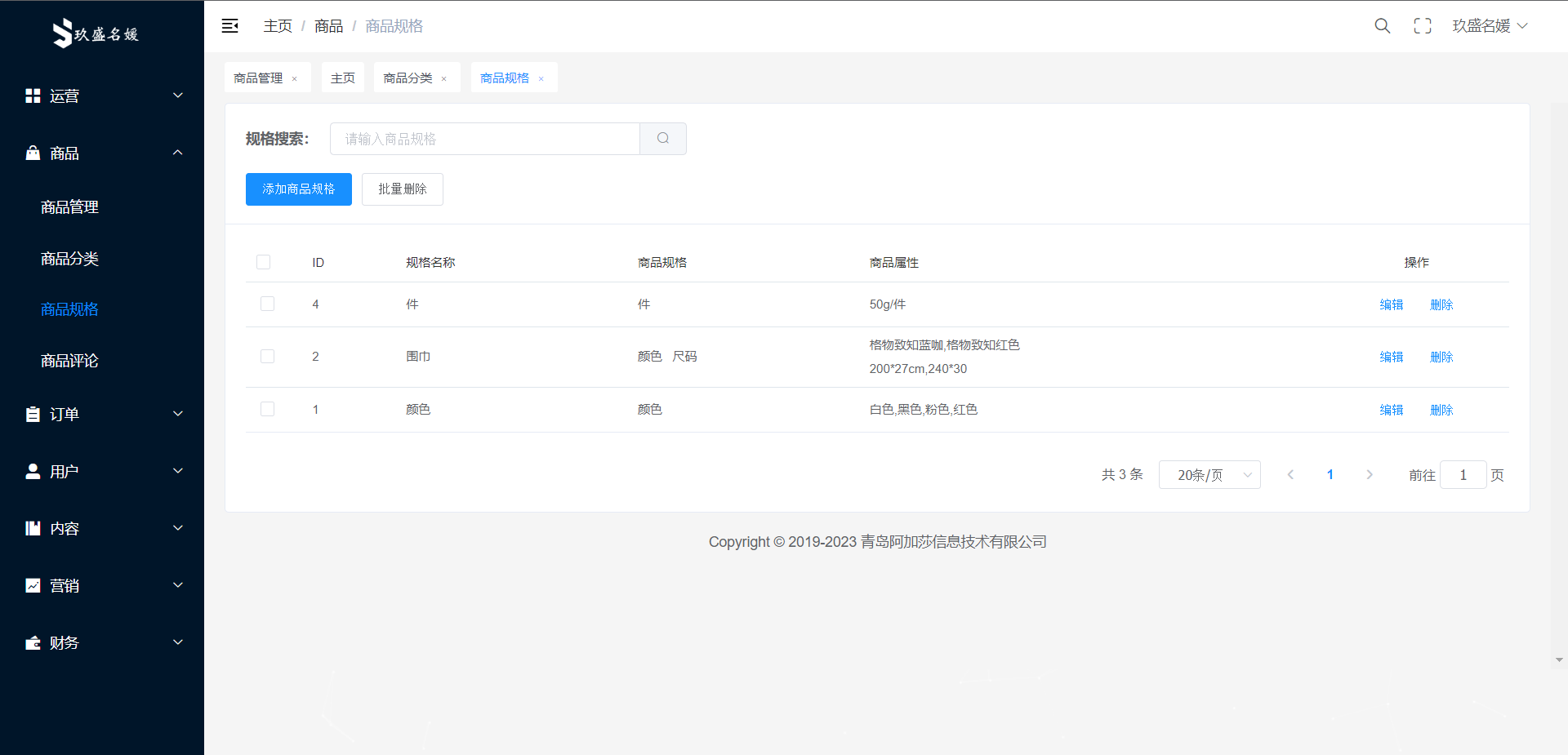1568x755 pixels.
Task: Switch to the 主页 tab
Action: [x=343, y=78]
